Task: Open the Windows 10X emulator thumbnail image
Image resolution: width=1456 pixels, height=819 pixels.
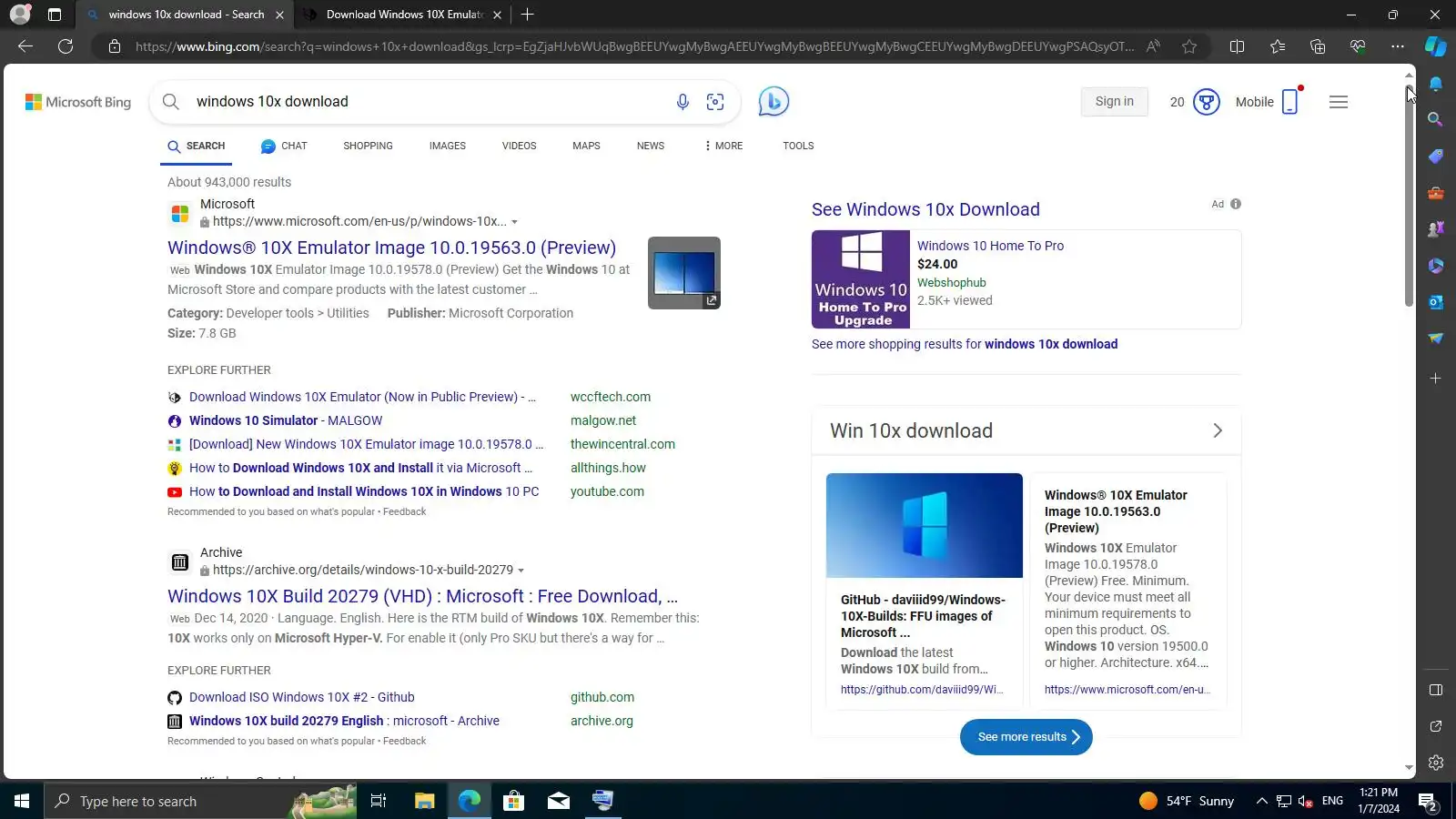Action: [684, 273]
